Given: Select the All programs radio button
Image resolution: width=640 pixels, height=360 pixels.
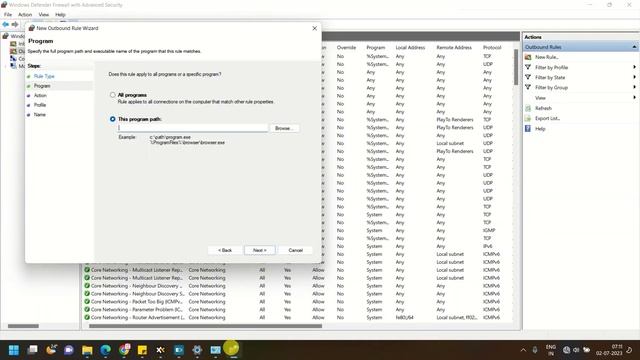Looking at the screenshot, I should click(x=113, y=95).
